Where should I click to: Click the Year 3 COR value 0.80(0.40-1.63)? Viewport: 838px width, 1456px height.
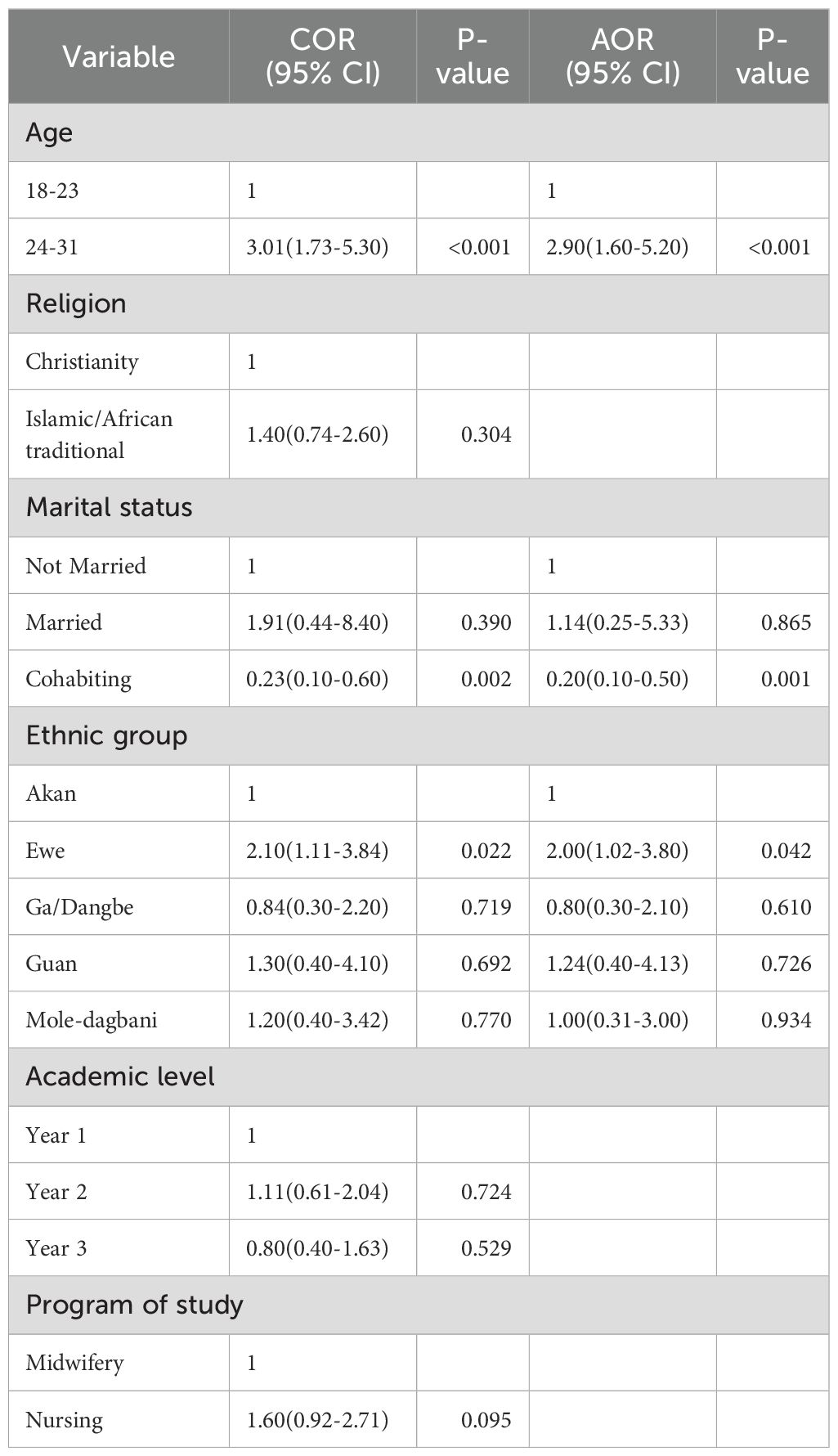(x=317, y=1248)
